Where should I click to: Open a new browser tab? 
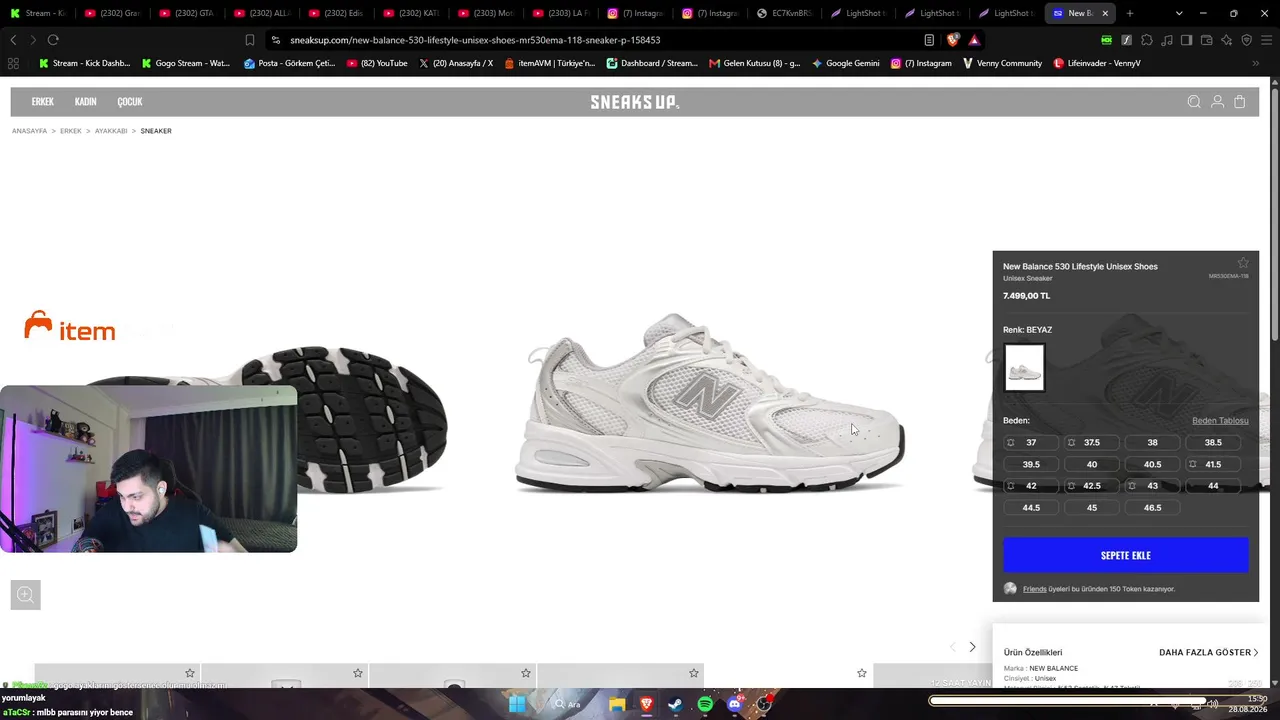(1130, 13)
